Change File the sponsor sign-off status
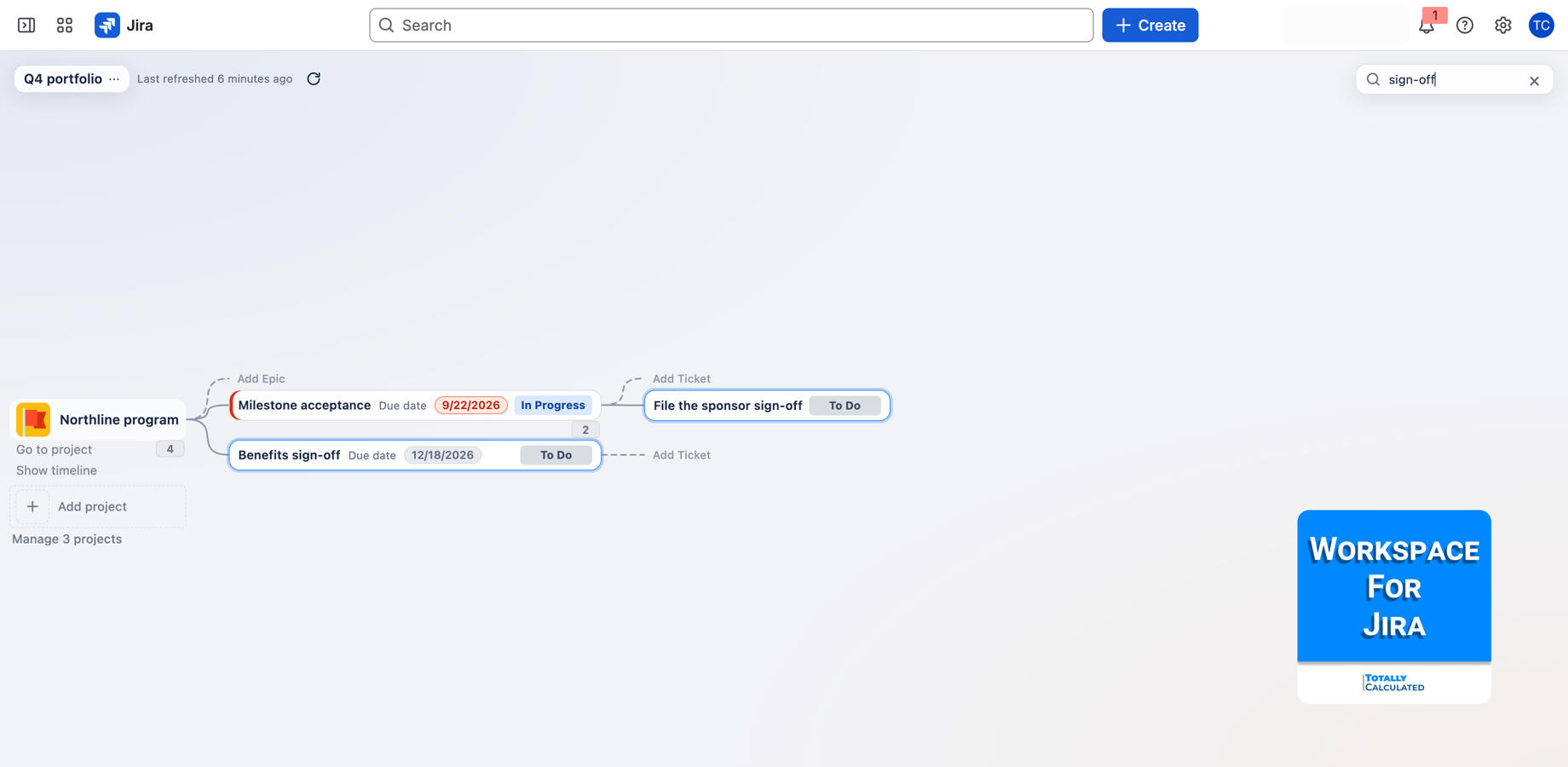The image size is (1568, 767). pyautogui.click(x=845, y=406)
